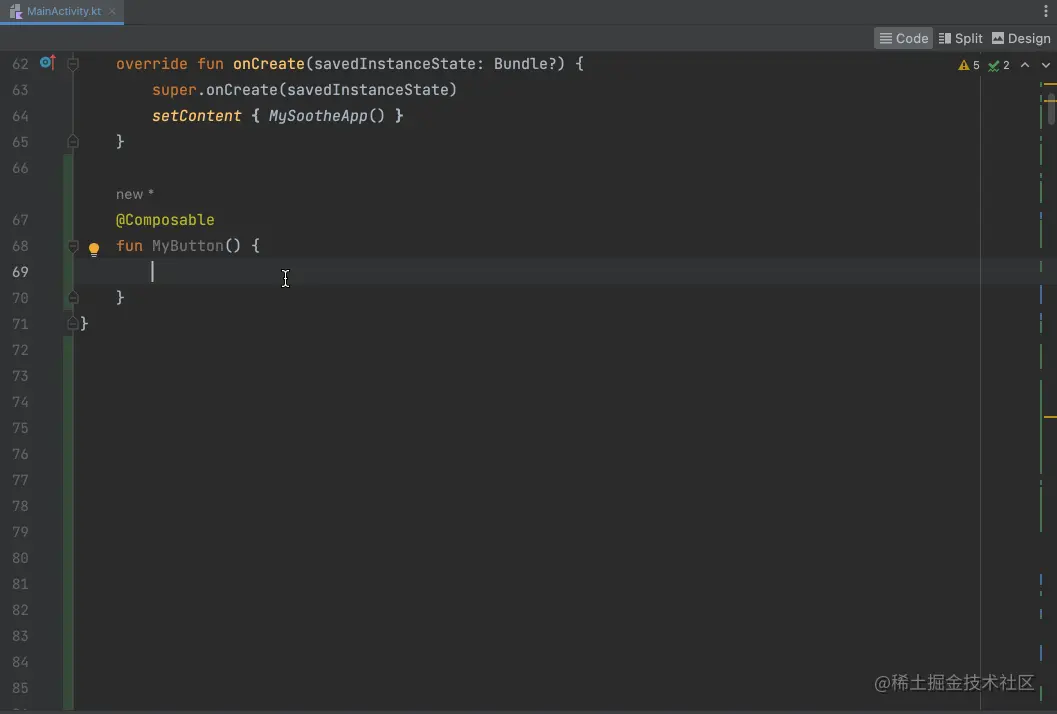Click the editor vertical scrollbar thumb

point(1051,109)
